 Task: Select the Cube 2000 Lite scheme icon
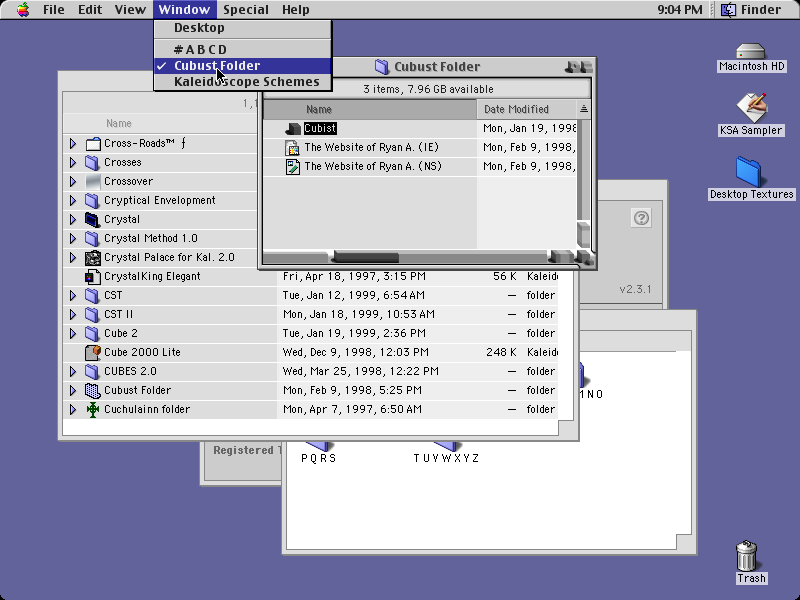(x=92, y=352)
